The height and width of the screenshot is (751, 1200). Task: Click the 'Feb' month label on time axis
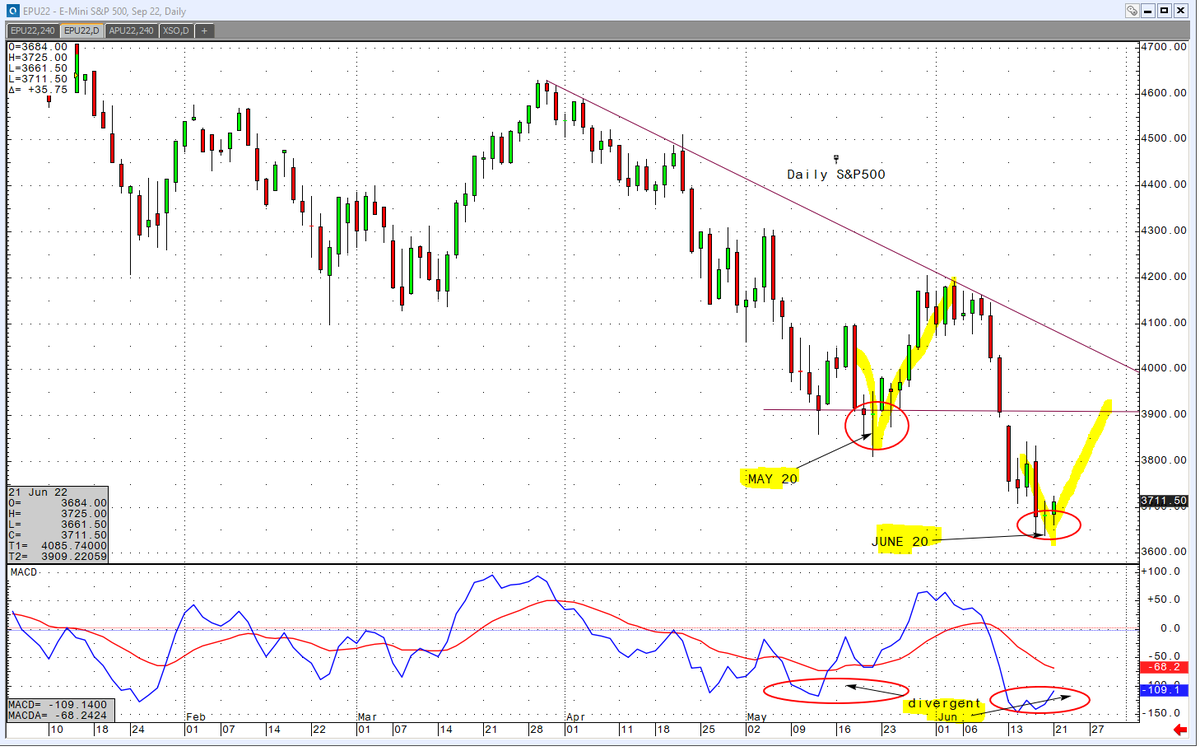coord(197,717)
